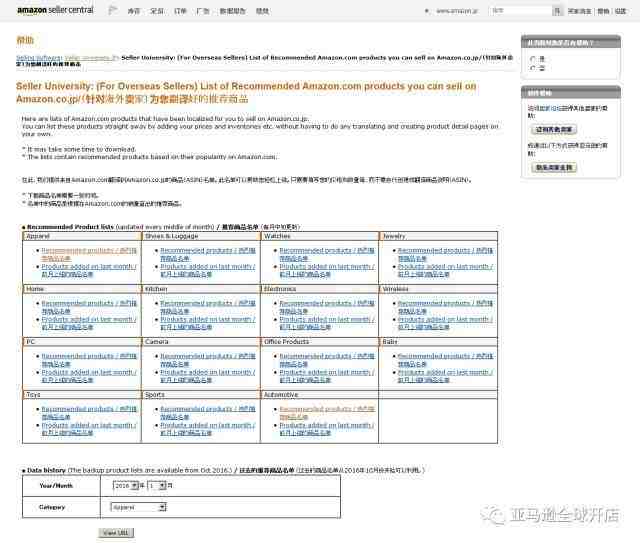Open Office Products recommended products list
Screen dimensions: 640x543
click(x=327, y=360)
